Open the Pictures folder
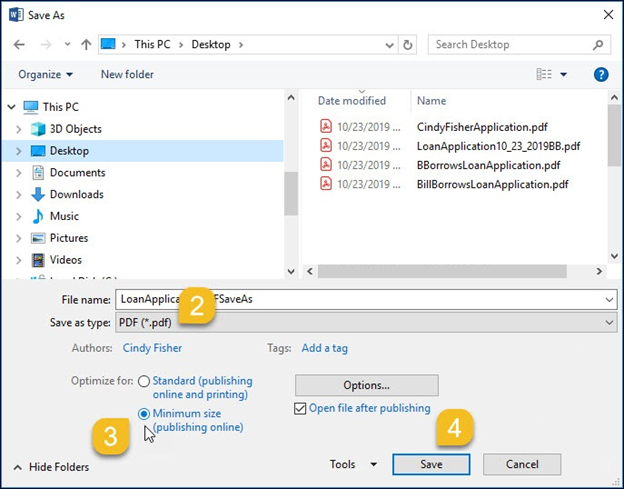 tap(69, 238)
